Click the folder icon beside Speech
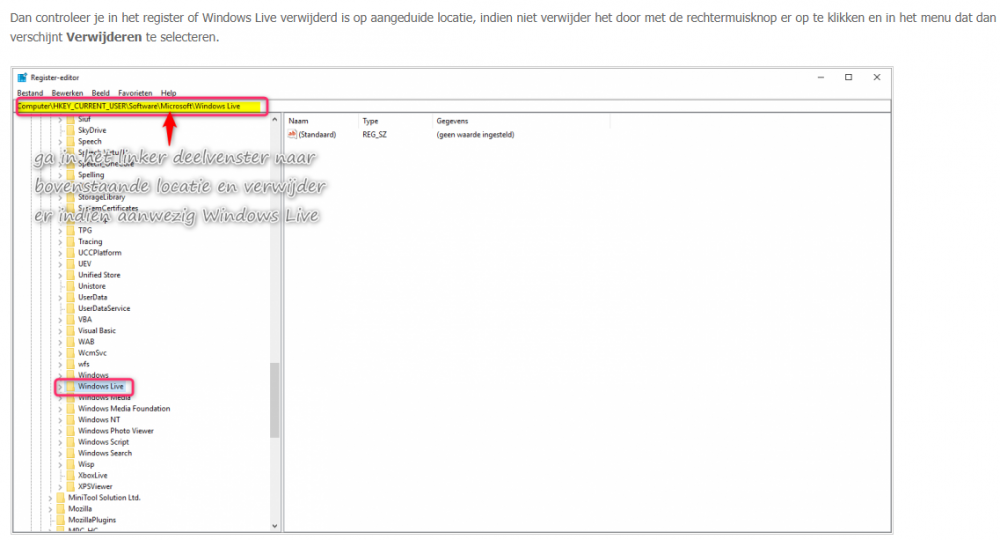This screenshot has width=1000, height=540. pyautogui.click(x=71, y=142)
